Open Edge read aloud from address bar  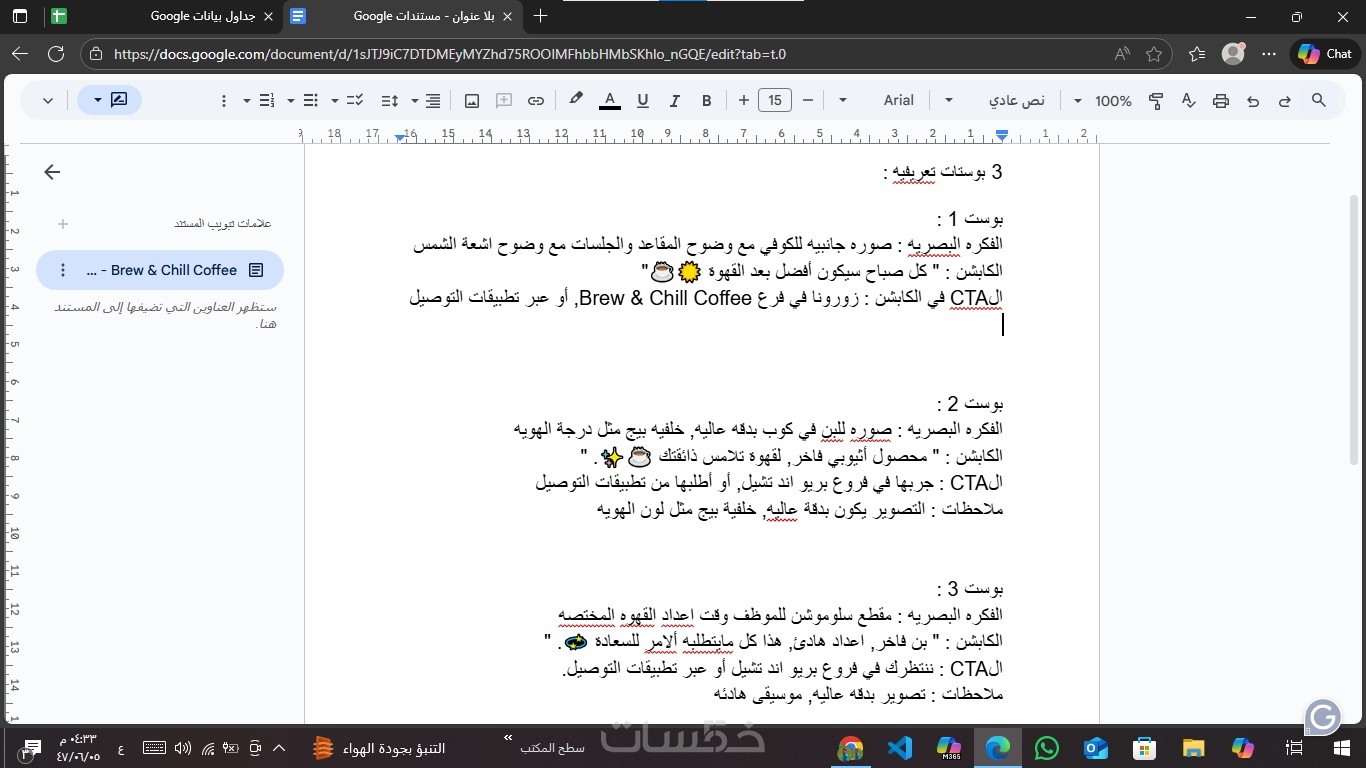[x=1122, y=54]
